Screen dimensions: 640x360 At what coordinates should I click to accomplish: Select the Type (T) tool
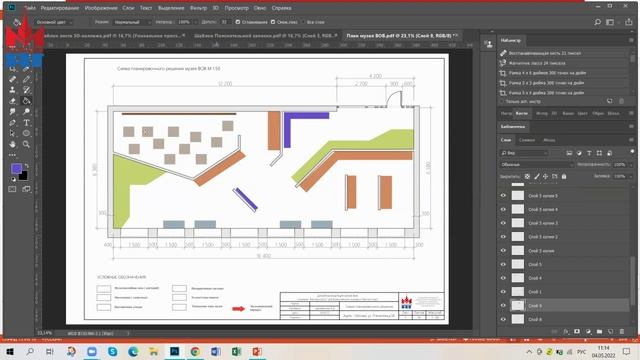click(x=26, y=122)
